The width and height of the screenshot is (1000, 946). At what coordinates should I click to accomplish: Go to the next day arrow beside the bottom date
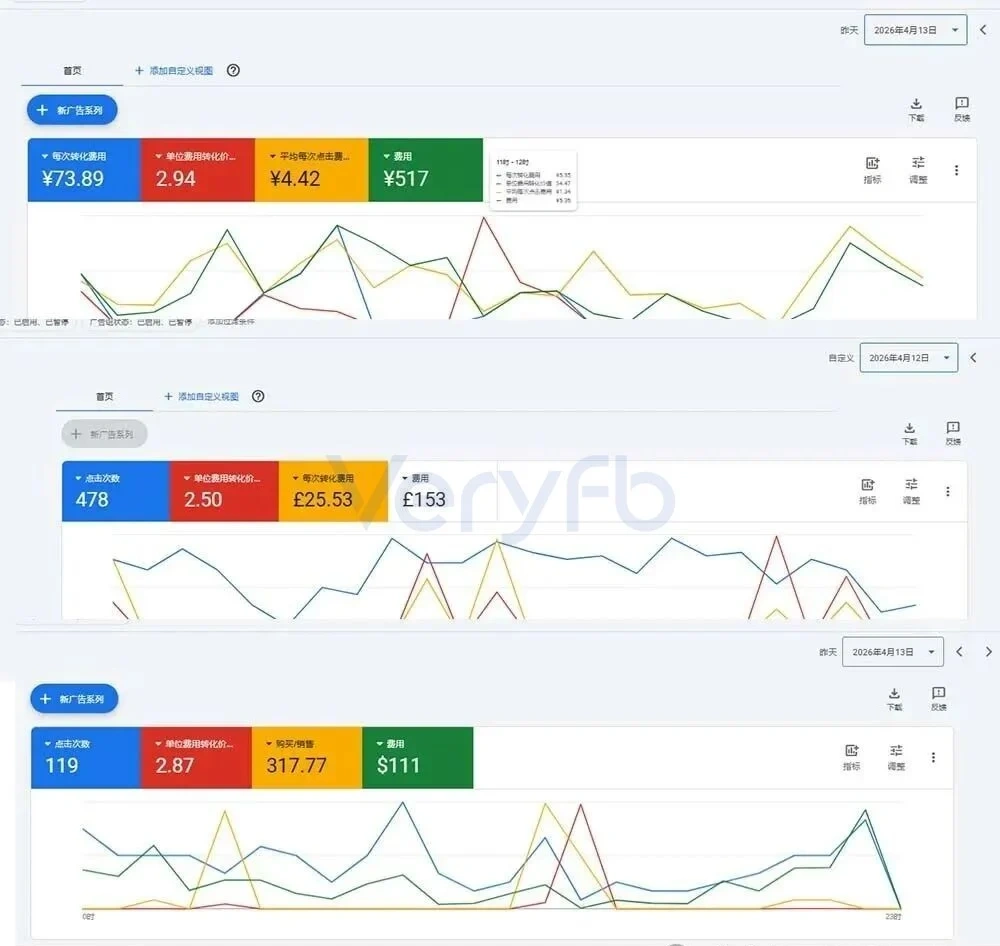pos(988,651)
